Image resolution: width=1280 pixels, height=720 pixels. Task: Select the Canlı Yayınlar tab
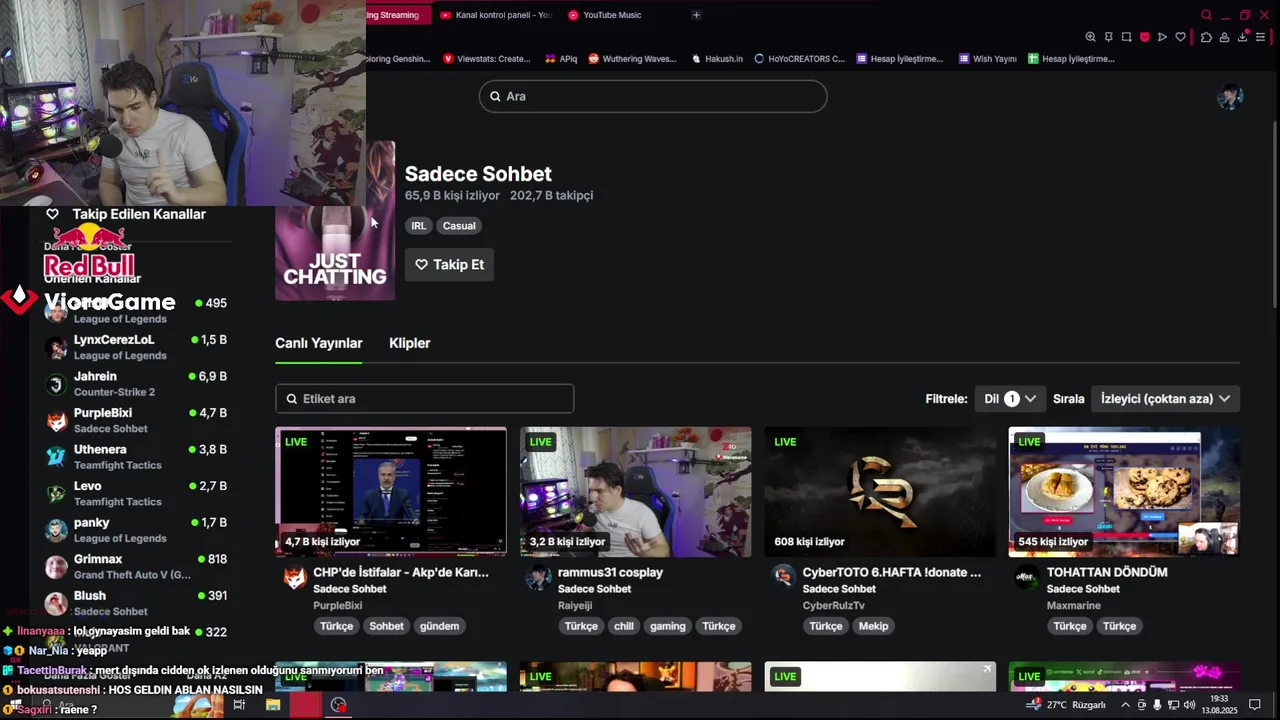click(319, 343)
